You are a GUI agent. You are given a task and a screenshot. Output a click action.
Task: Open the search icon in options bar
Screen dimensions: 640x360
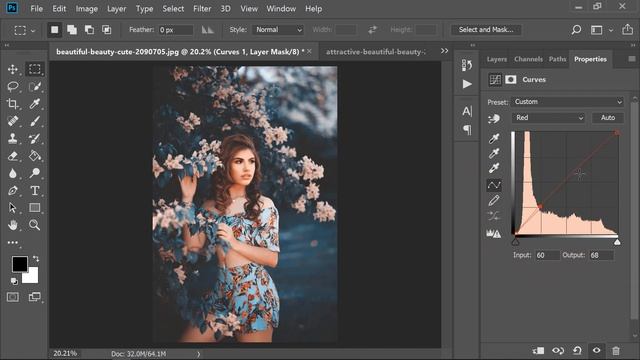pos(576,30)
